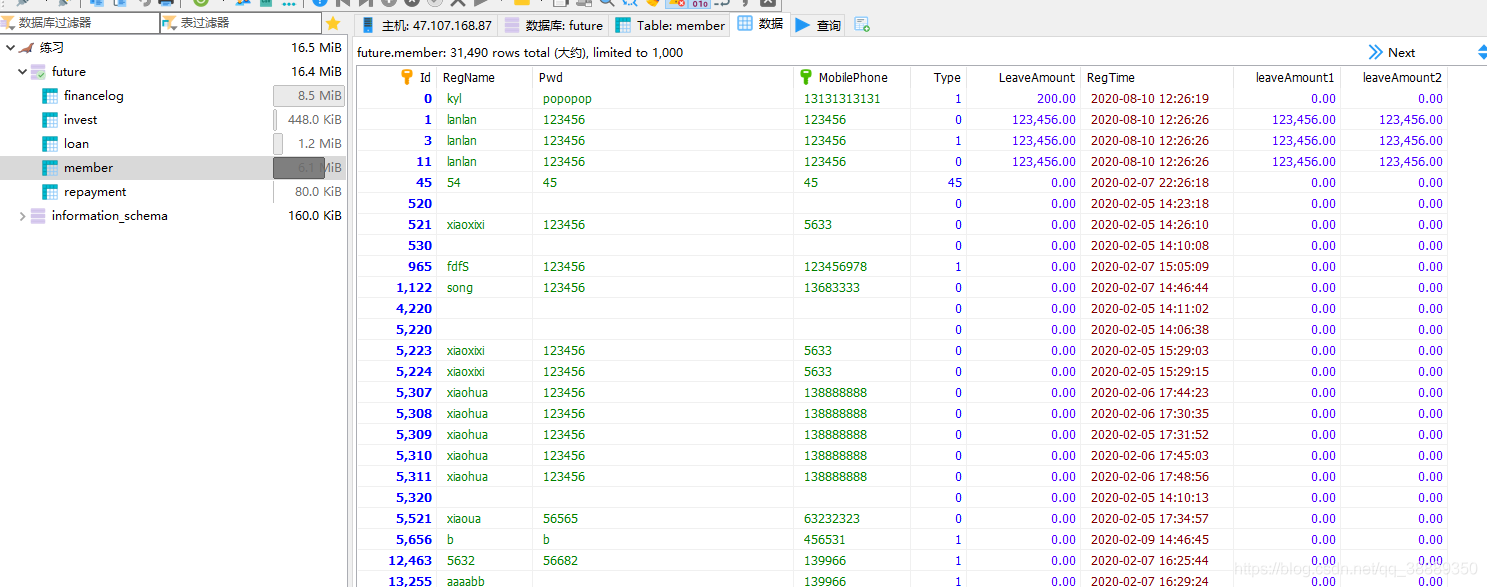1487x587 pixels.
Task: Select the future database in tree
Action: pyautogui.click(x=69, y=72)
